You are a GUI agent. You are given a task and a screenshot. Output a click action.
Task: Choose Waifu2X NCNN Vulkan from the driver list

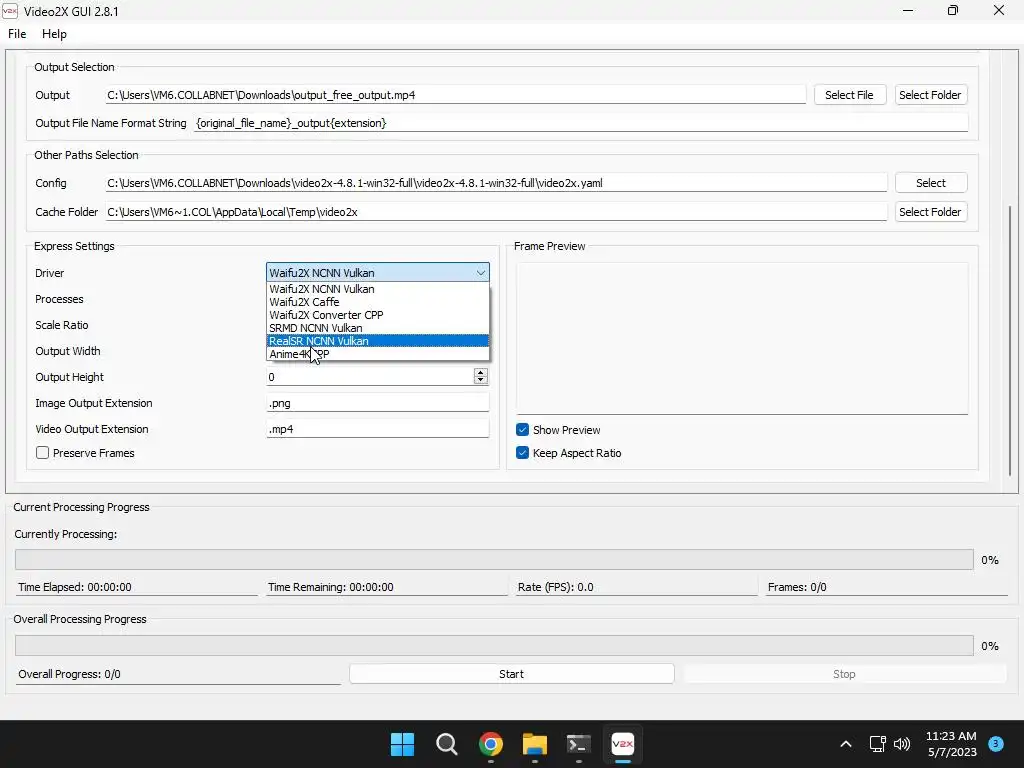[x=378, y=289]
